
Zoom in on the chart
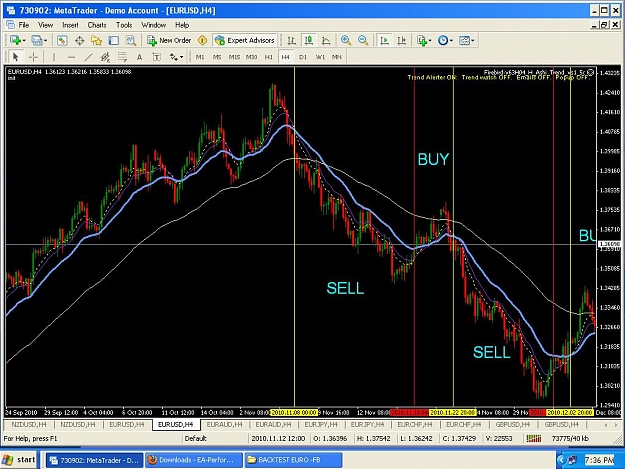click(x=346, y=40)
